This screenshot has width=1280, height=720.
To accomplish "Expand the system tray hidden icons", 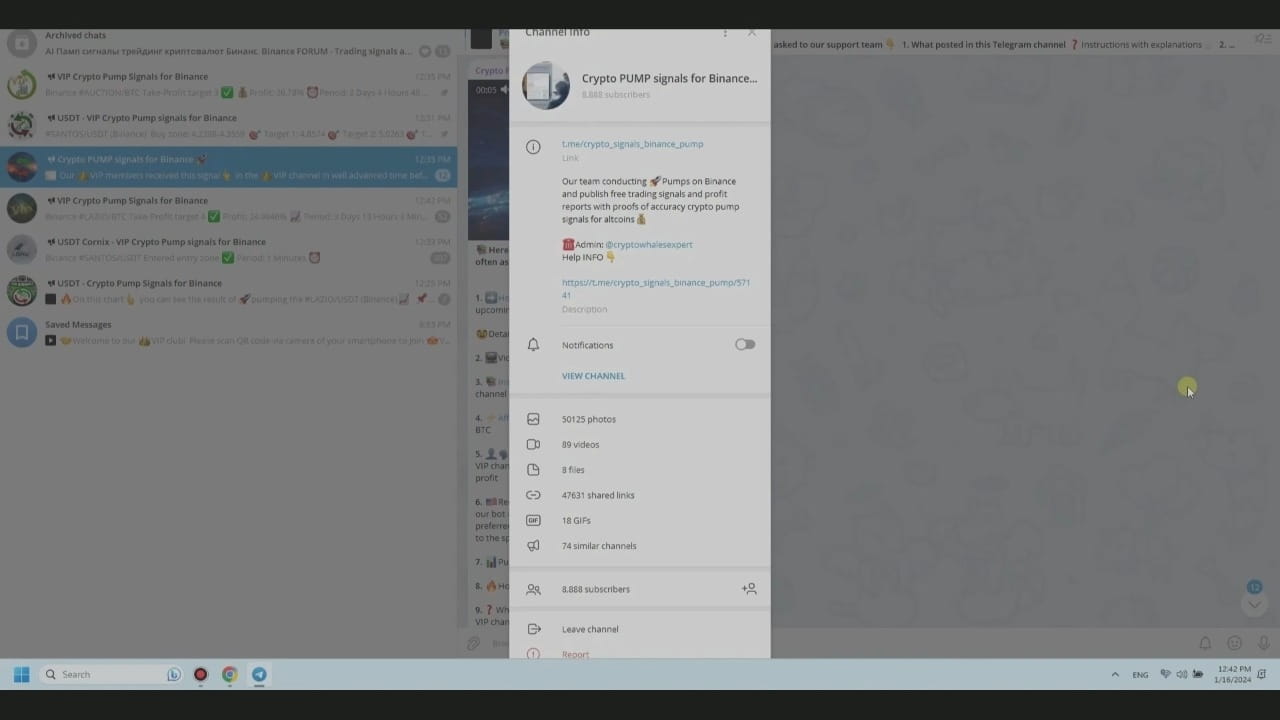I will (1115, 674).
